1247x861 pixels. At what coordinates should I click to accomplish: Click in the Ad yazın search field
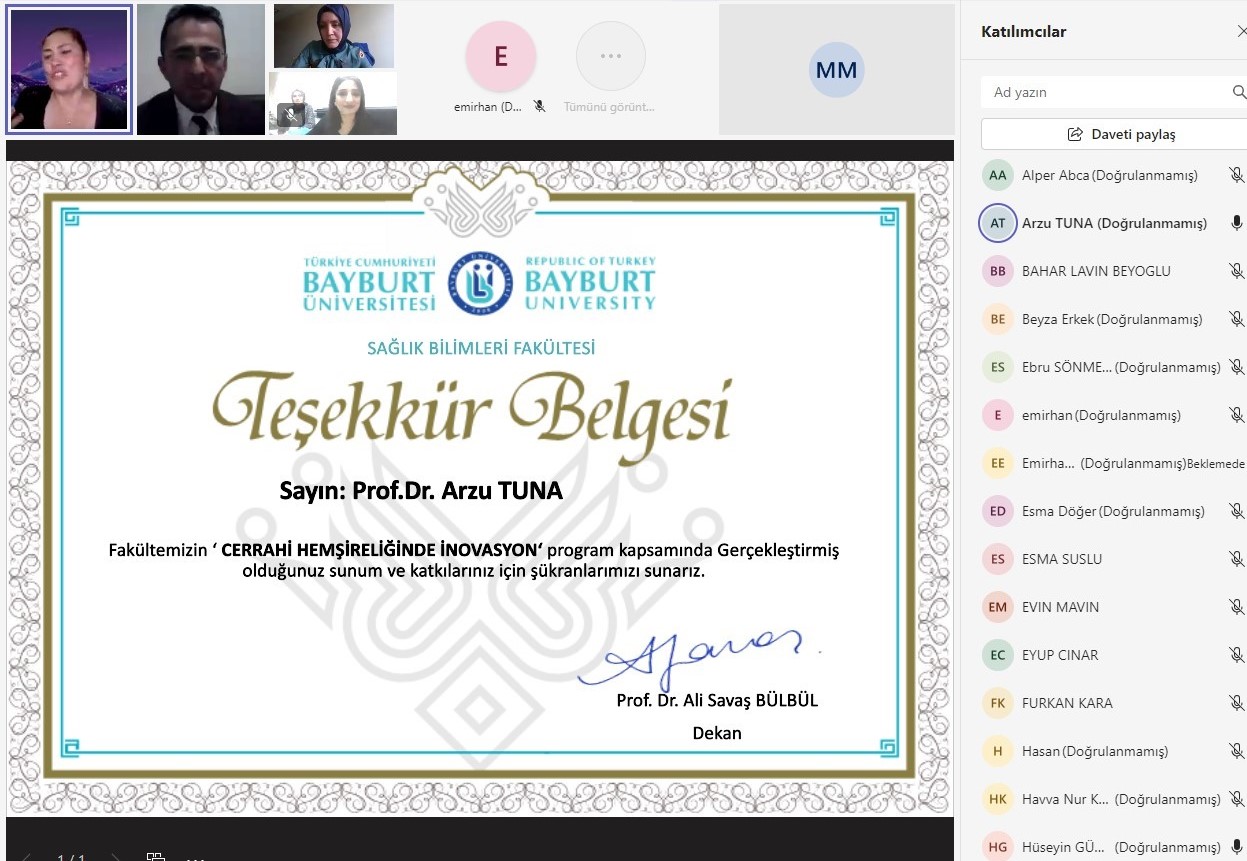[x=1105, y=92]
